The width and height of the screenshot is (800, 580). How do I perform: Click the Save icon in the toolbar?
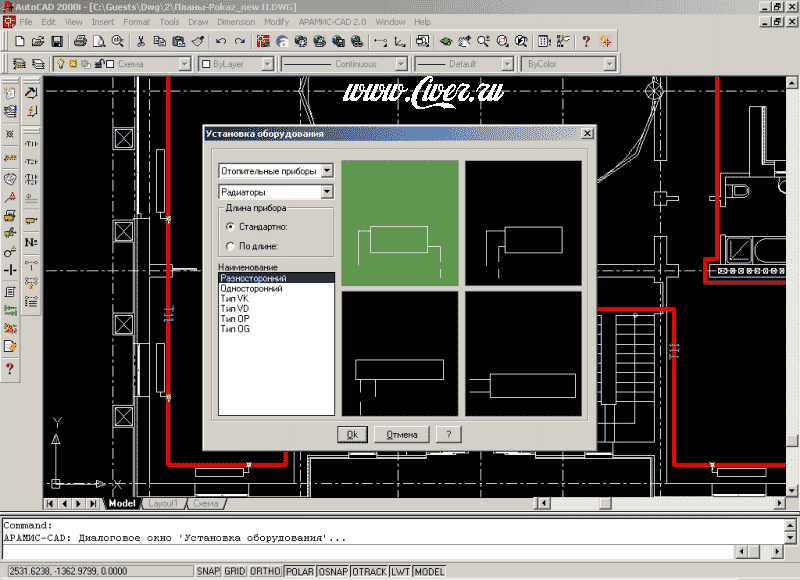click(57, 42)
